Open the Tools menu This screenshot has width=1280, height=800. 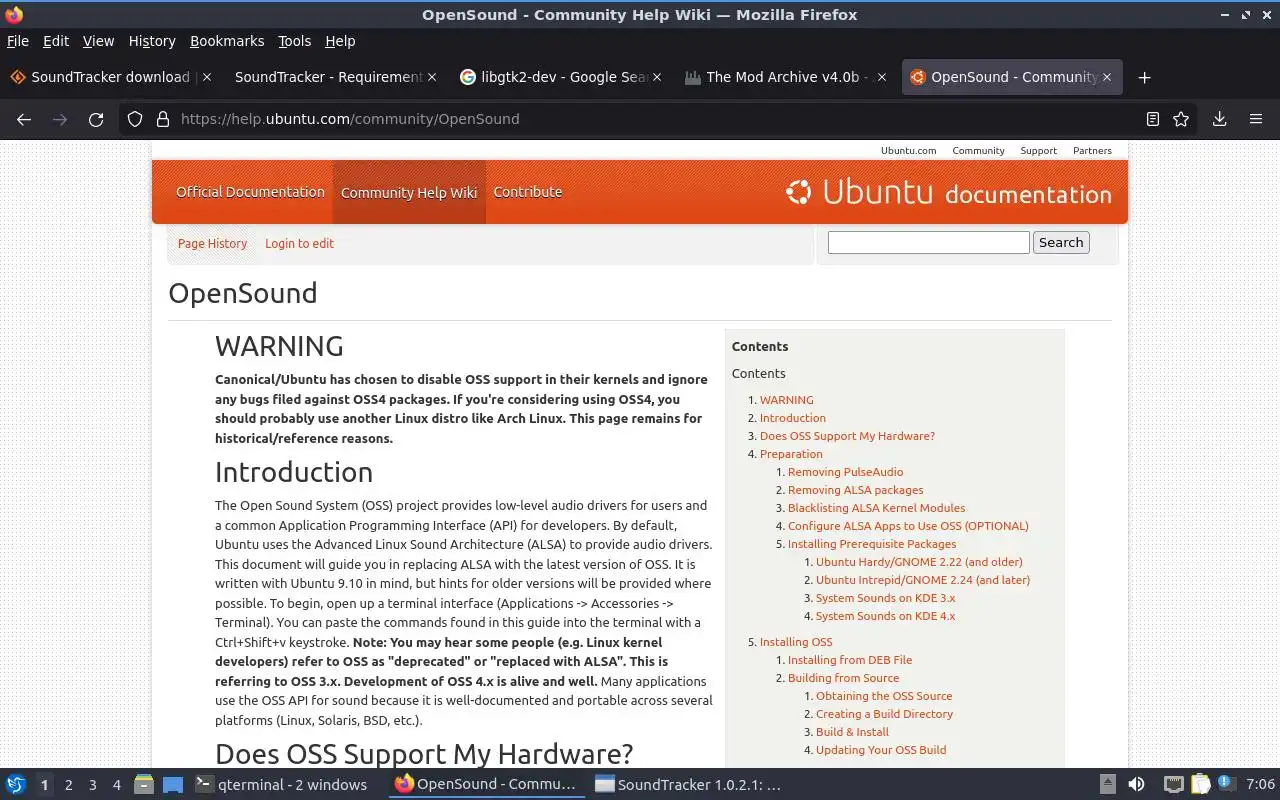pyautogui.click(x=295, y=41)
